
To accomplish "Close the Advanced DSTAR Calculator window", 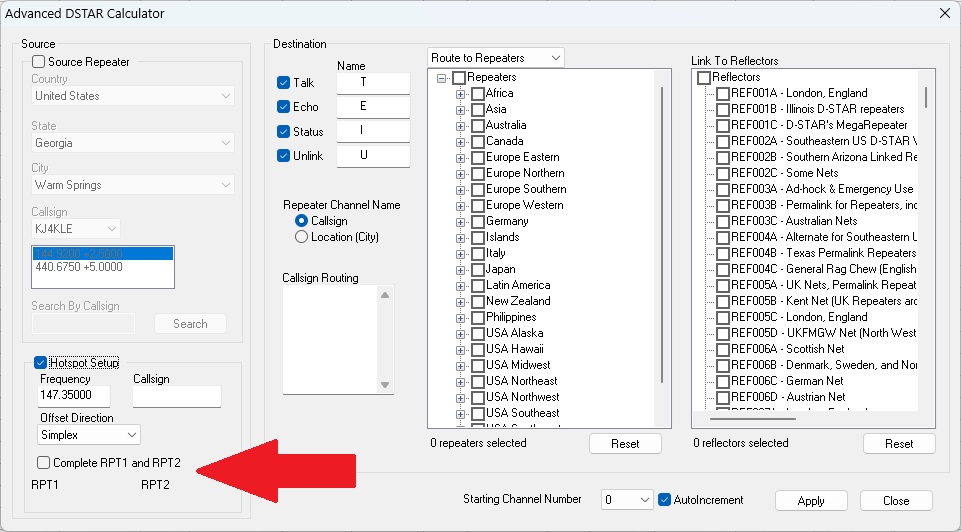I will click(x=944, y=13).
